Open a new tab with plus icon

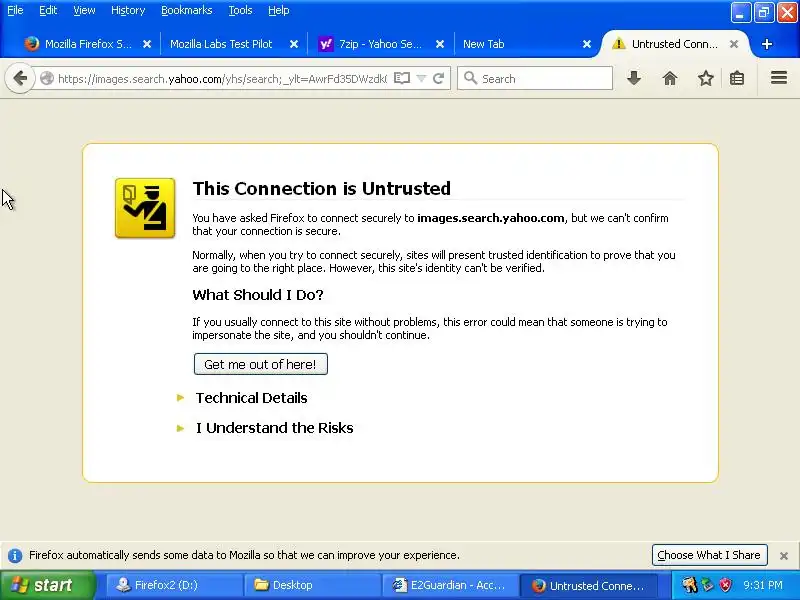point(767,44)
